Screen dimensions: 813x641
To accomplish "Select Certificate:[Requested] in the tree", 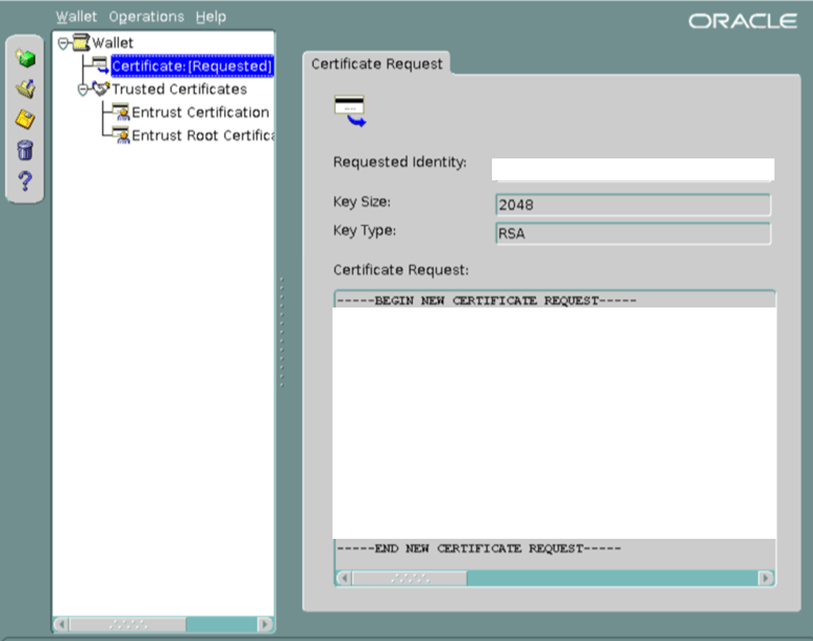I will point(191,66).
